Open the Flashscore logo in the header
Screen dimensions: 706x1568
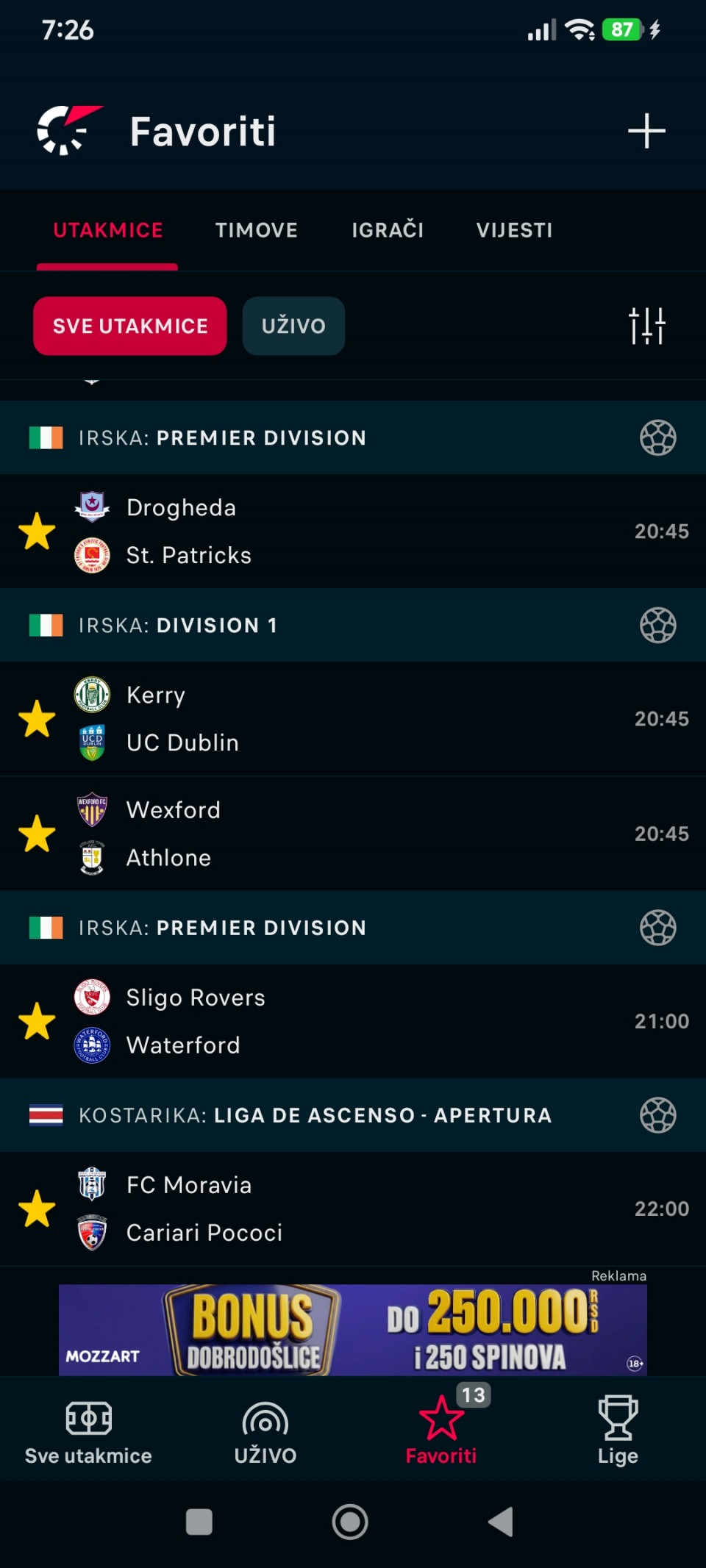pyautogui.click(x=70, y=130)
